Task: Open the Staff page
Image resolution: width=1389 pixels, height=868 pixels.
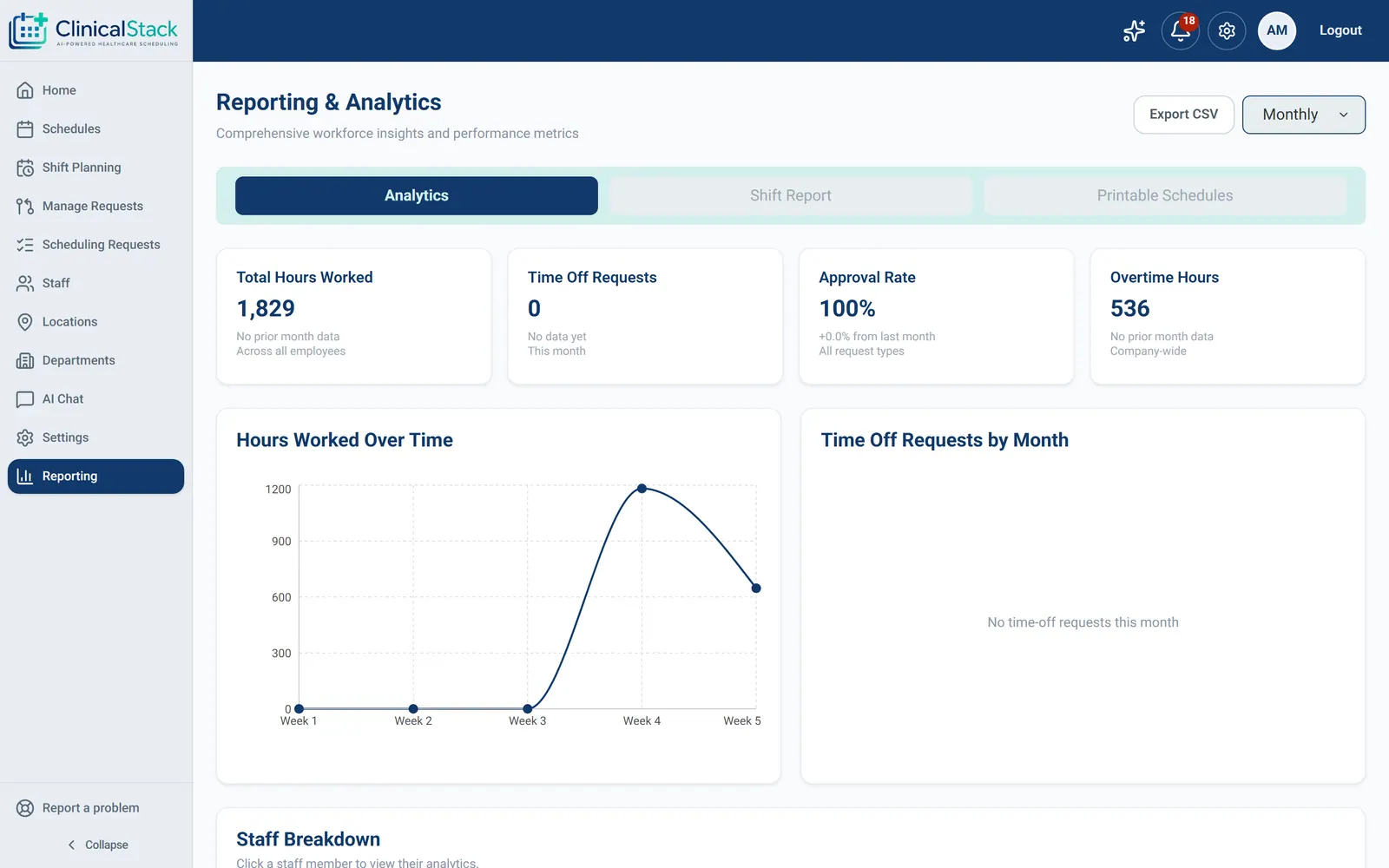Action: pyautogui.click(x=95, y=283)
